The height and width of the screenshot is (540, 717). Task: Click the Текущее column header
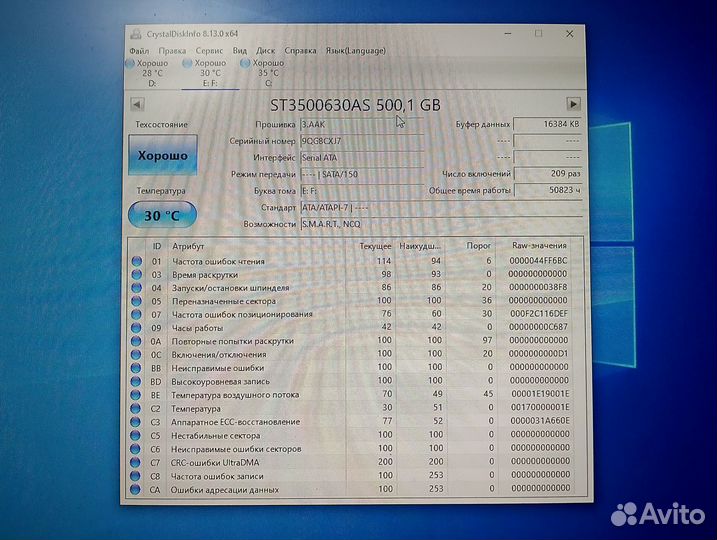pos(375,246)
